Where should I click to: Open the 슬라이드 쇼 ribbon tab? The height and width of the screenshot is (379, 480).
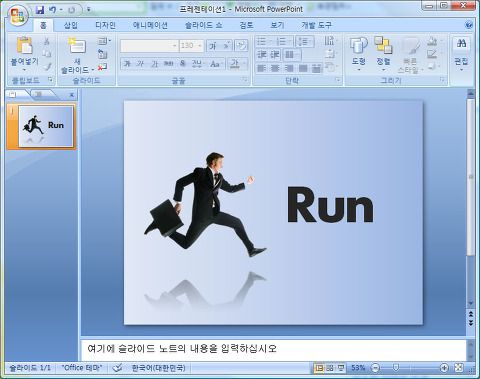pyautogui.click(x=204, y=25)
